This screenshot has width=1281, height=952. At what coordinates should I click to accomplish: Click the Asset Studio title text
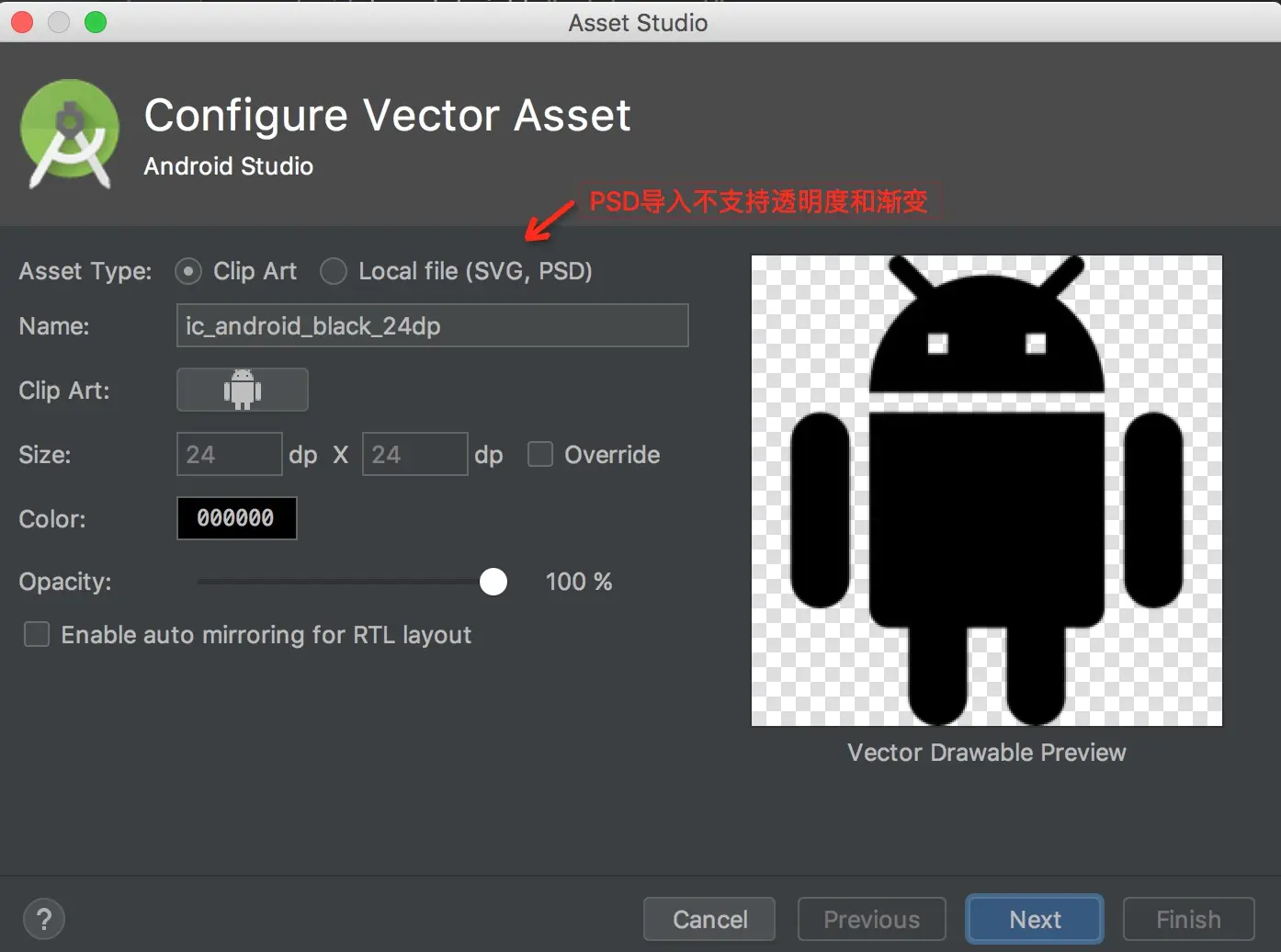point(638,23)
